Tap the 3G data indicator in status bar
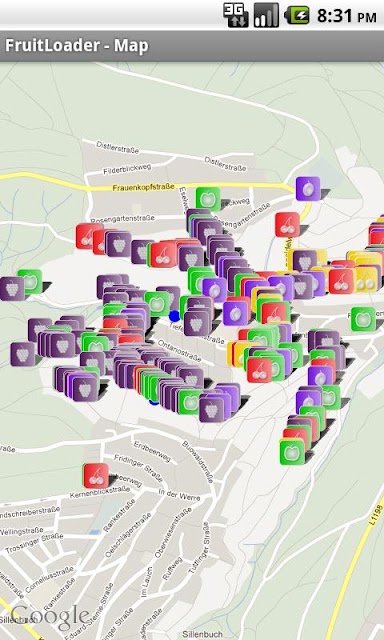 pos(236,16)
